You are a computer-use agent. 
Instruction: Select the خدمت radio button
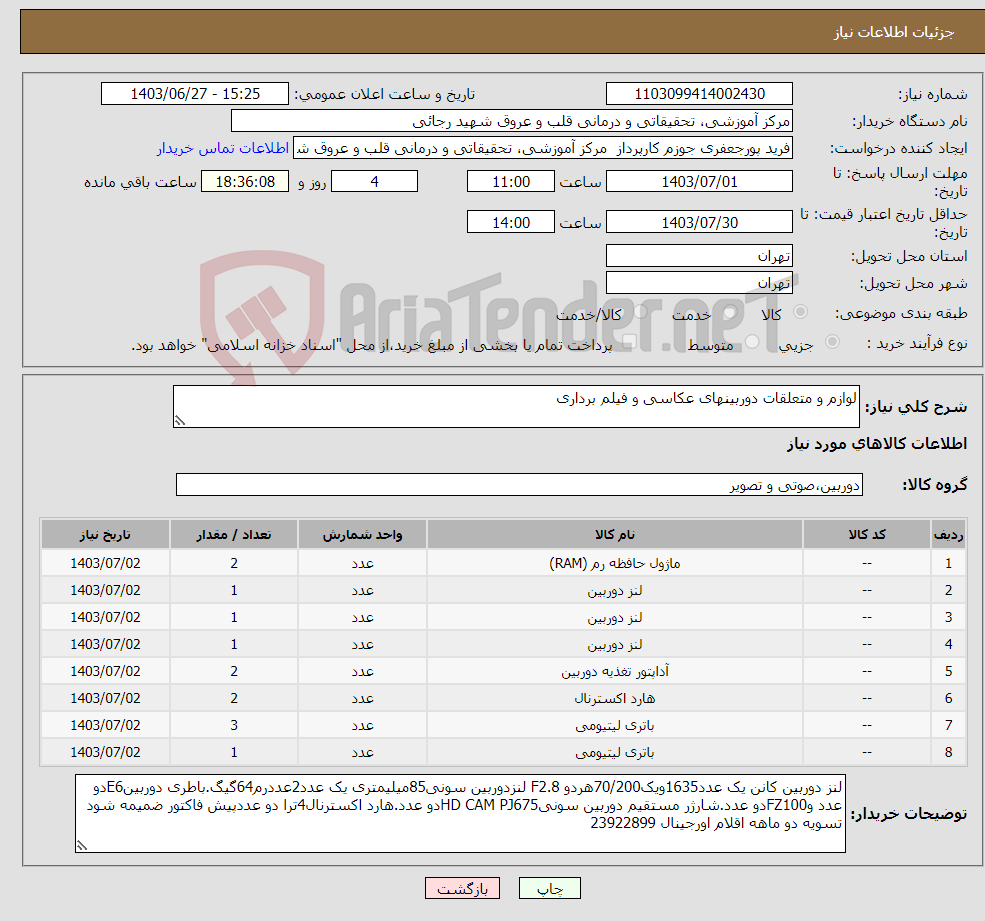click(x=729, y=312)
